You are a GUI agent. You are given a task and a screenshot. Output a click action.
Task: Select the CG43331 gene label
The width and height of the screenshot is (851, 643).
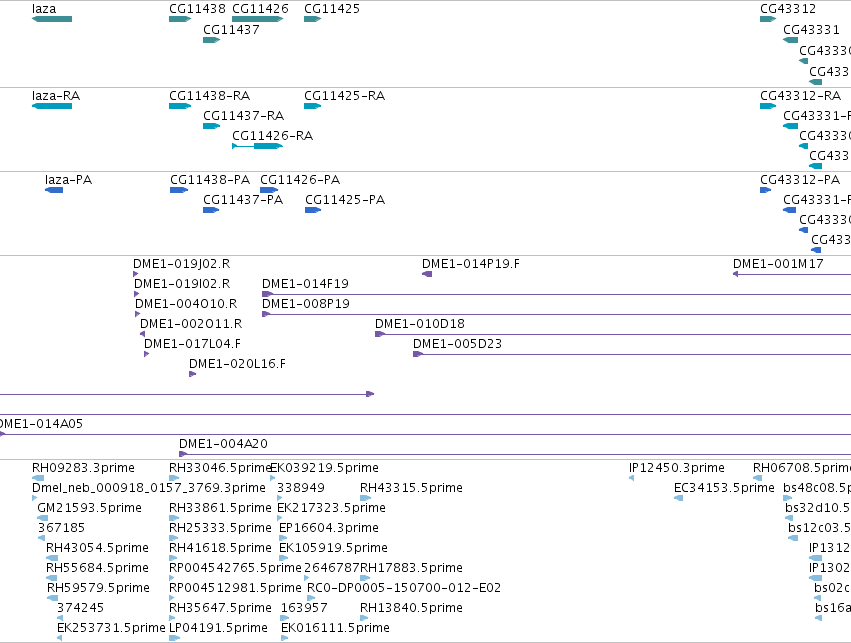[x=811, y=30]
